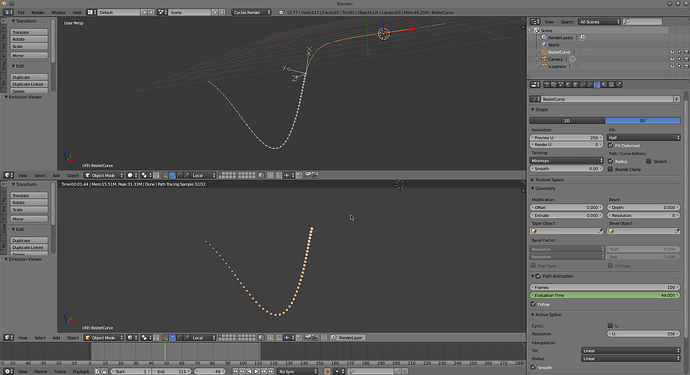
Task: Toggle Camera renderability icon in outliner
Action: pos(686,59)
